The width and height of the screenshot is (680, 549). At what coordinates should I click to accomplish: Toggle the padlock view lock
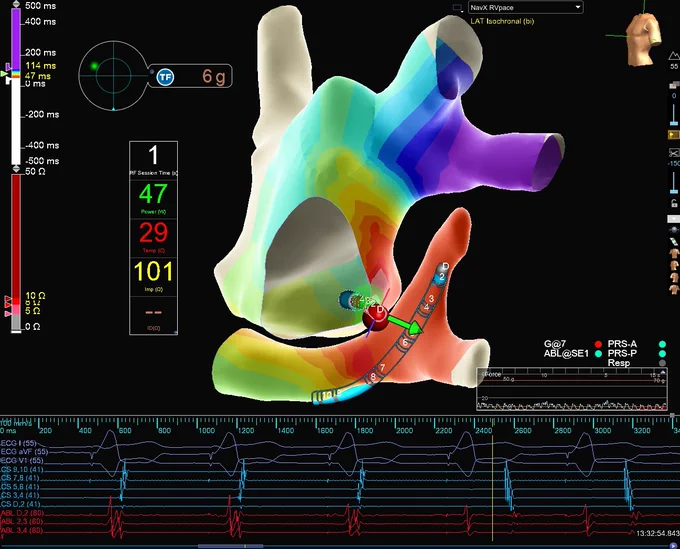pyautogui.click(x=674, y=203)
